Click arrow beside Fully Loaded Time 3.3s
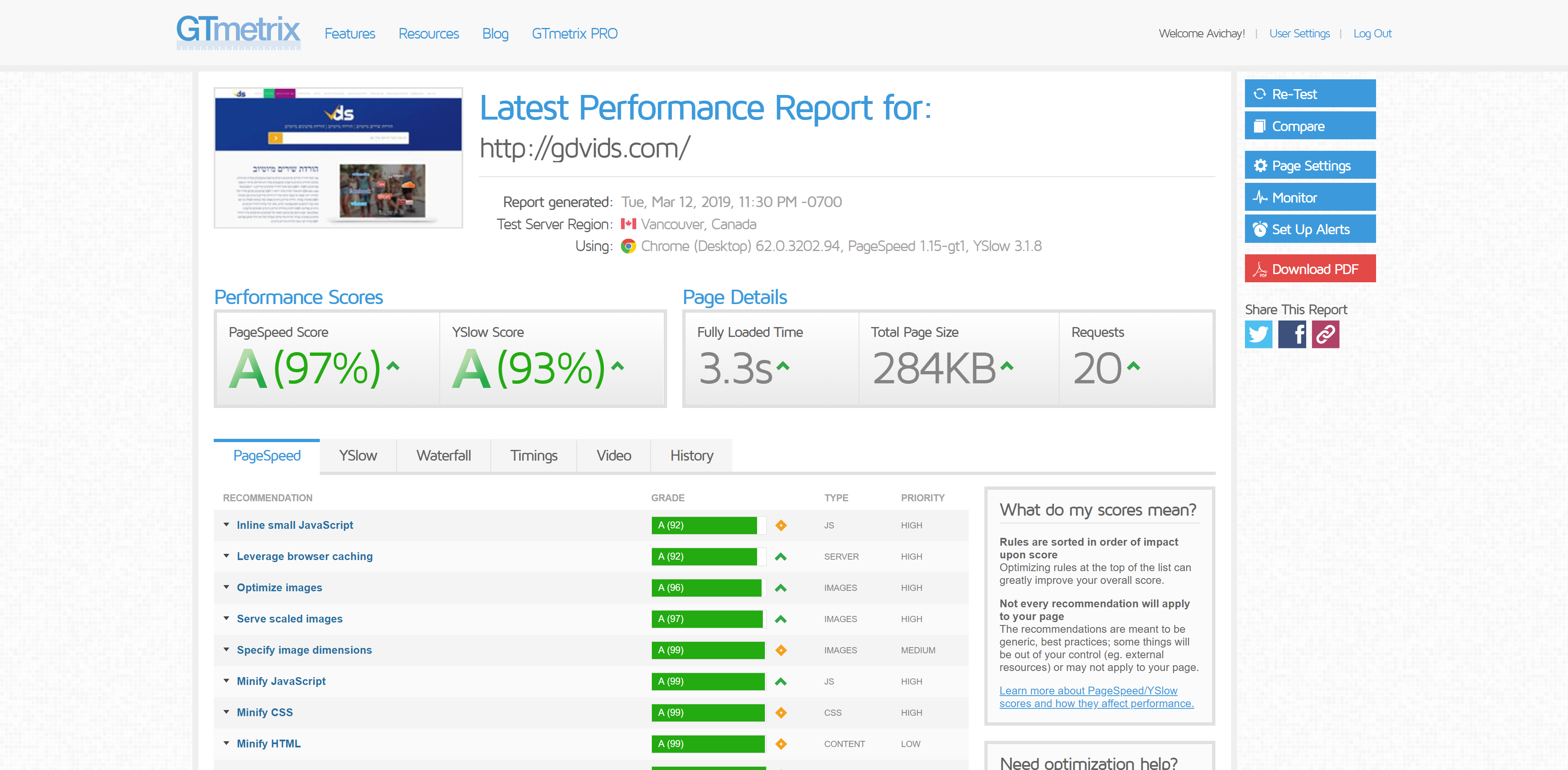The height and width of the screenshot is (770, 1568). 783,366
